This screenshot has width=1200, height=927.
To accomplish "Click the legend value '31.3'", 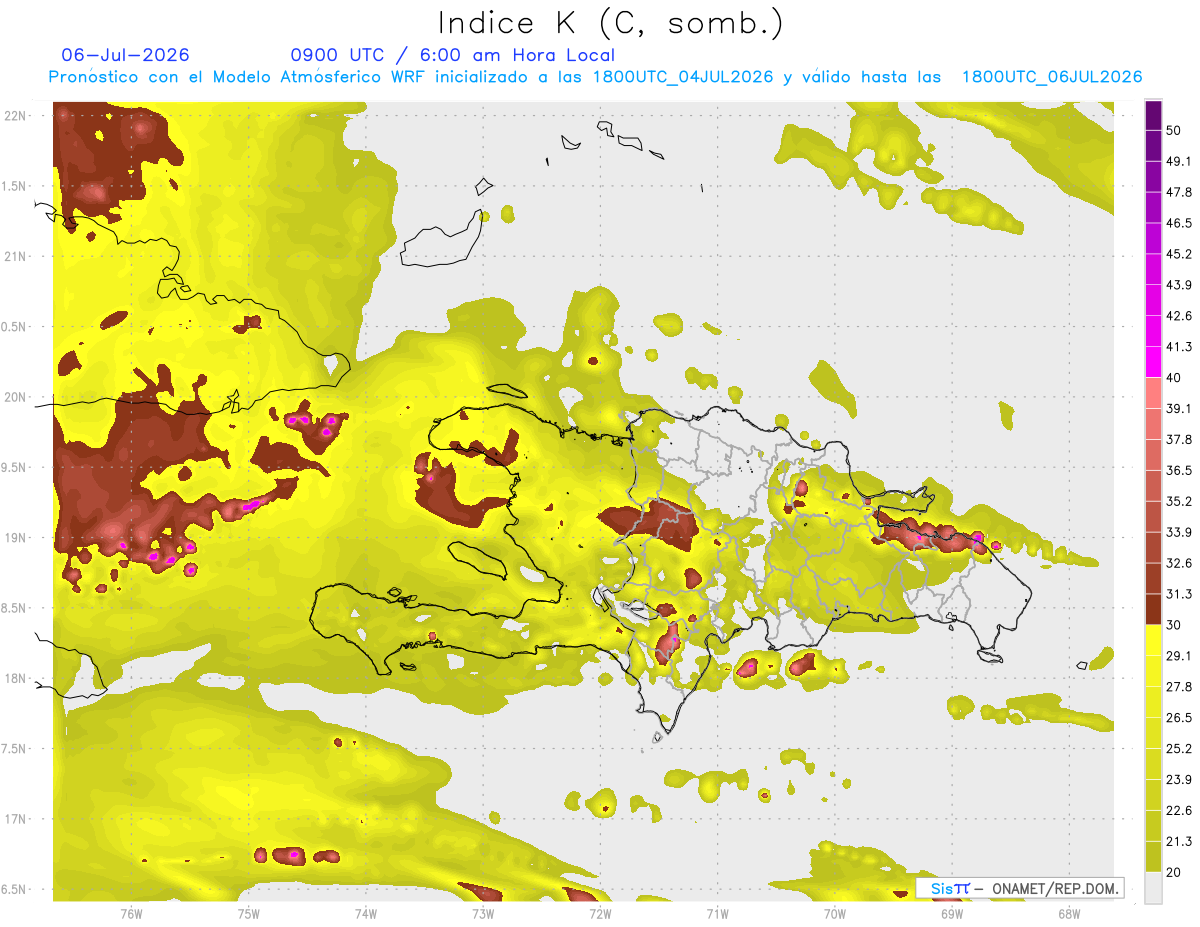I will point(1180,594).
